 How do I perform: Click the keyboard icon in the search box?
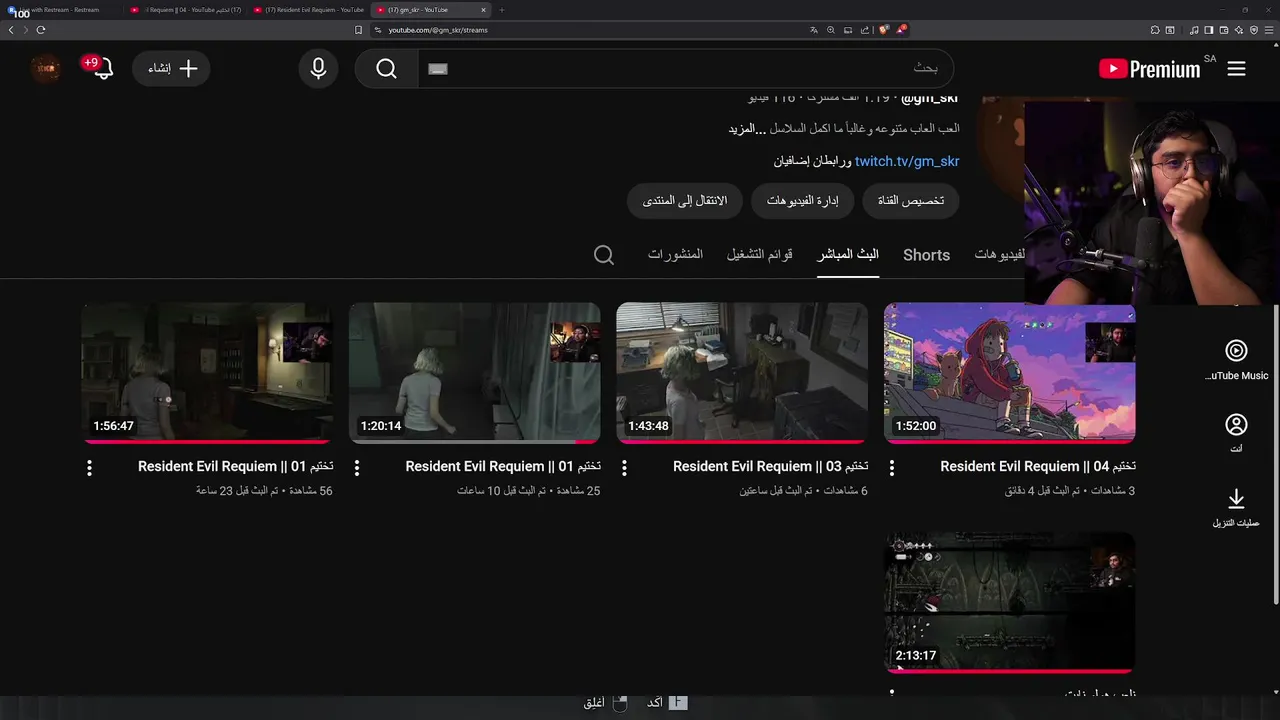(438, 69)
